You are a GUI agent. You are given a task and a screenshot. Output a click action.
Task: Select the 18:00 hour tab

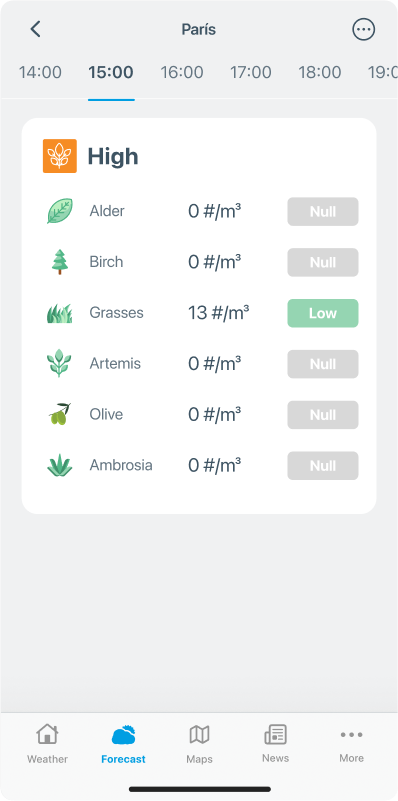pyautogui.click(x=320, y=72)
